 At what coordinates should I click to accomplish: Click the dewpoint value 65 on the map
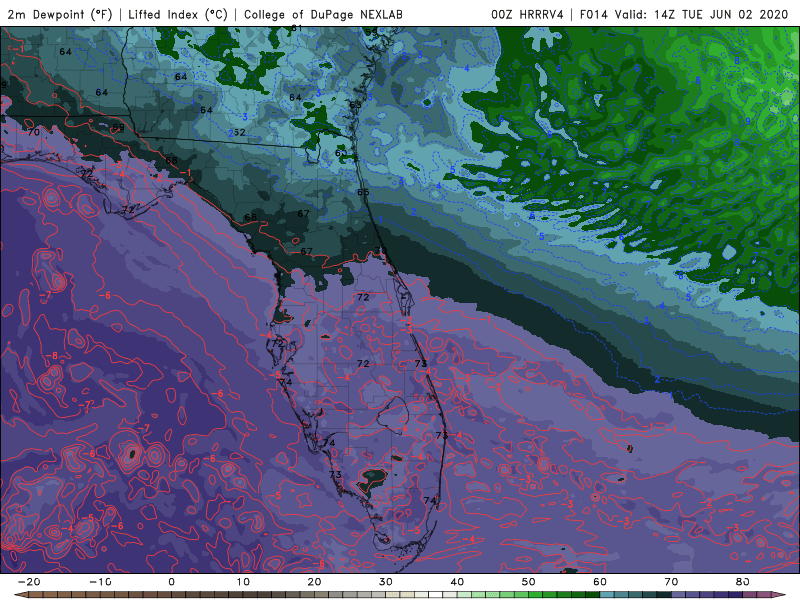363,192
